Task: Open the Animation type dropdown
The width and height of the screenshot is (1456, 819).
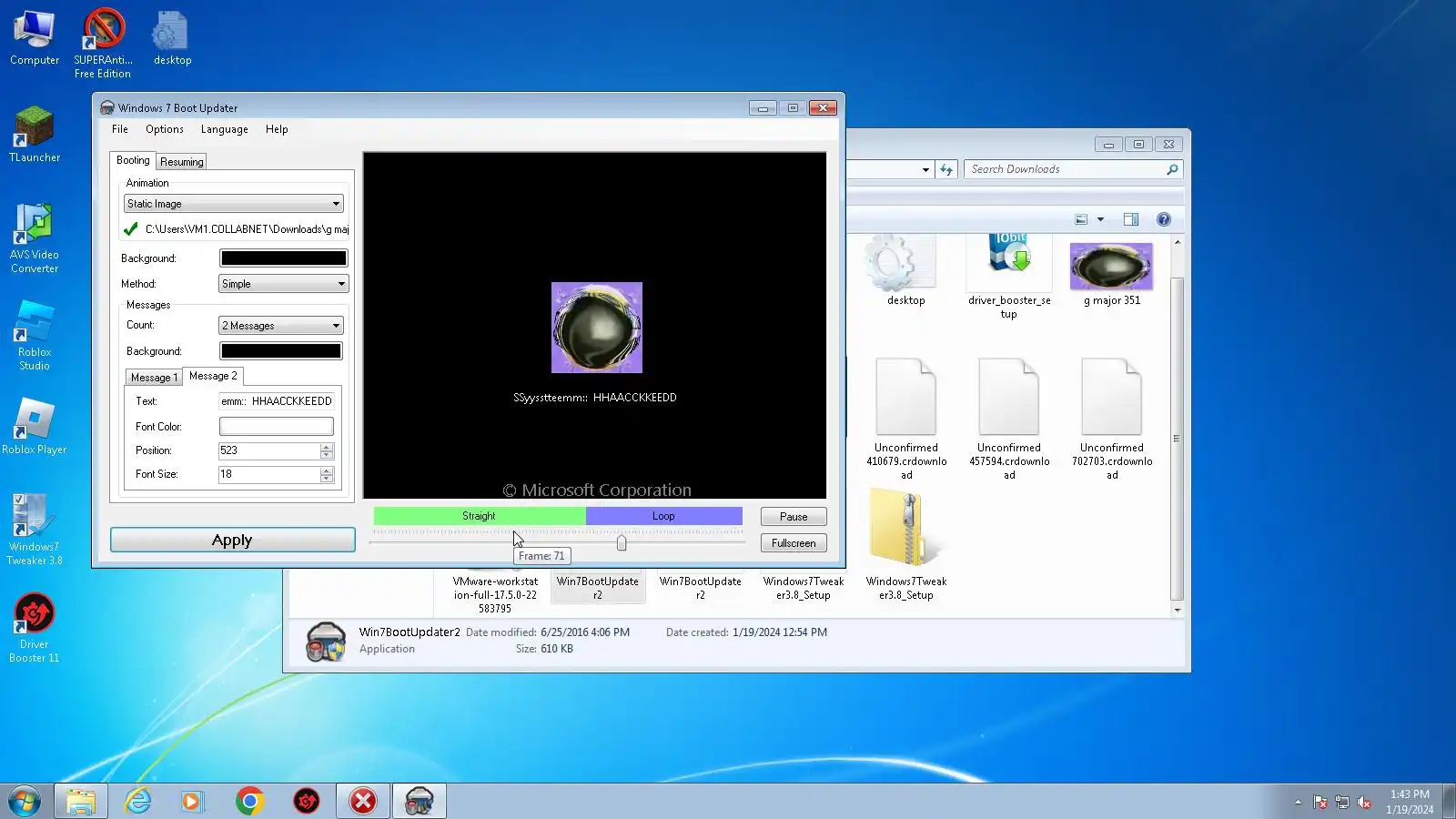Action: (233, 204)
